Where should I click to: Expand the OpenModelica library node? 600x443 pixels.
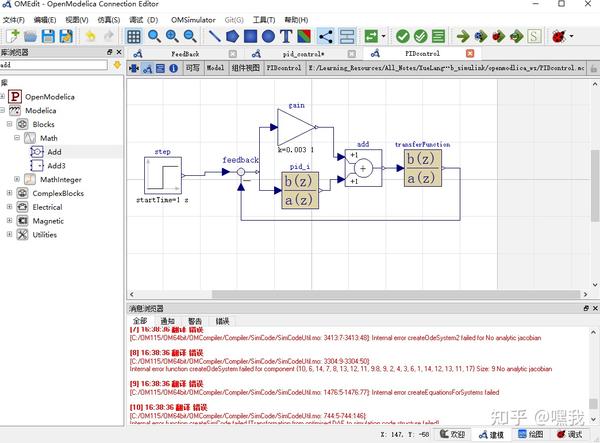pos(3,96)
